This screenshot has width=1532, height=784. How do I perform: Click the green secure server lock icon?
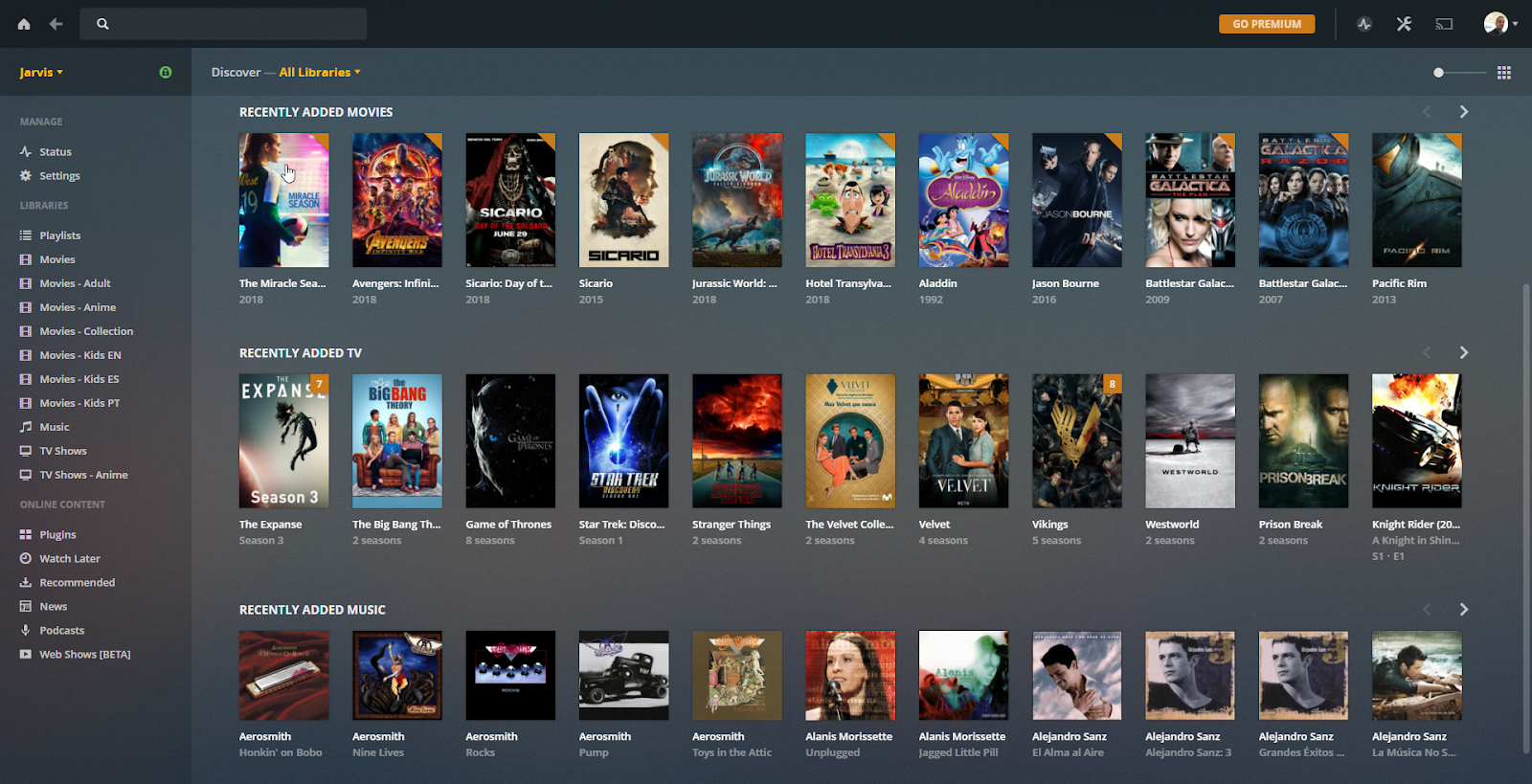[166, 72]
